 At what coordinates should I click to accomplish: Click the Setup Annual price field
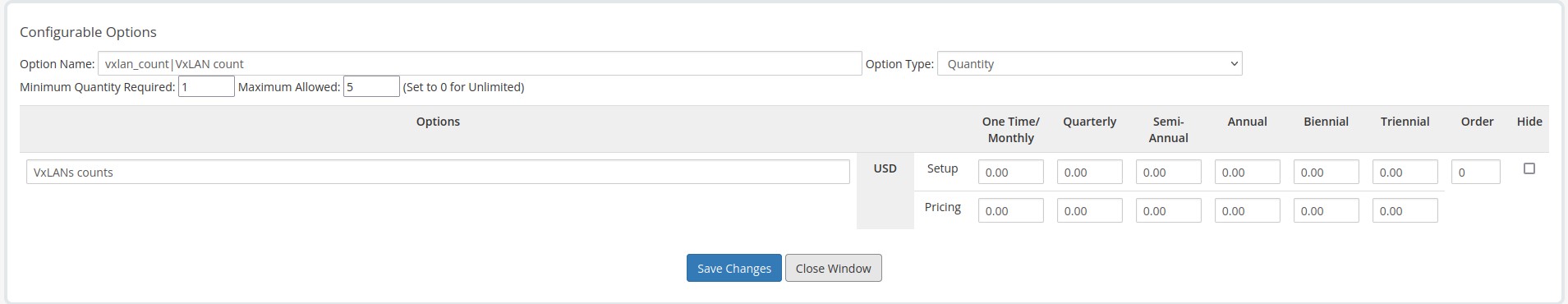(1247, 172)
